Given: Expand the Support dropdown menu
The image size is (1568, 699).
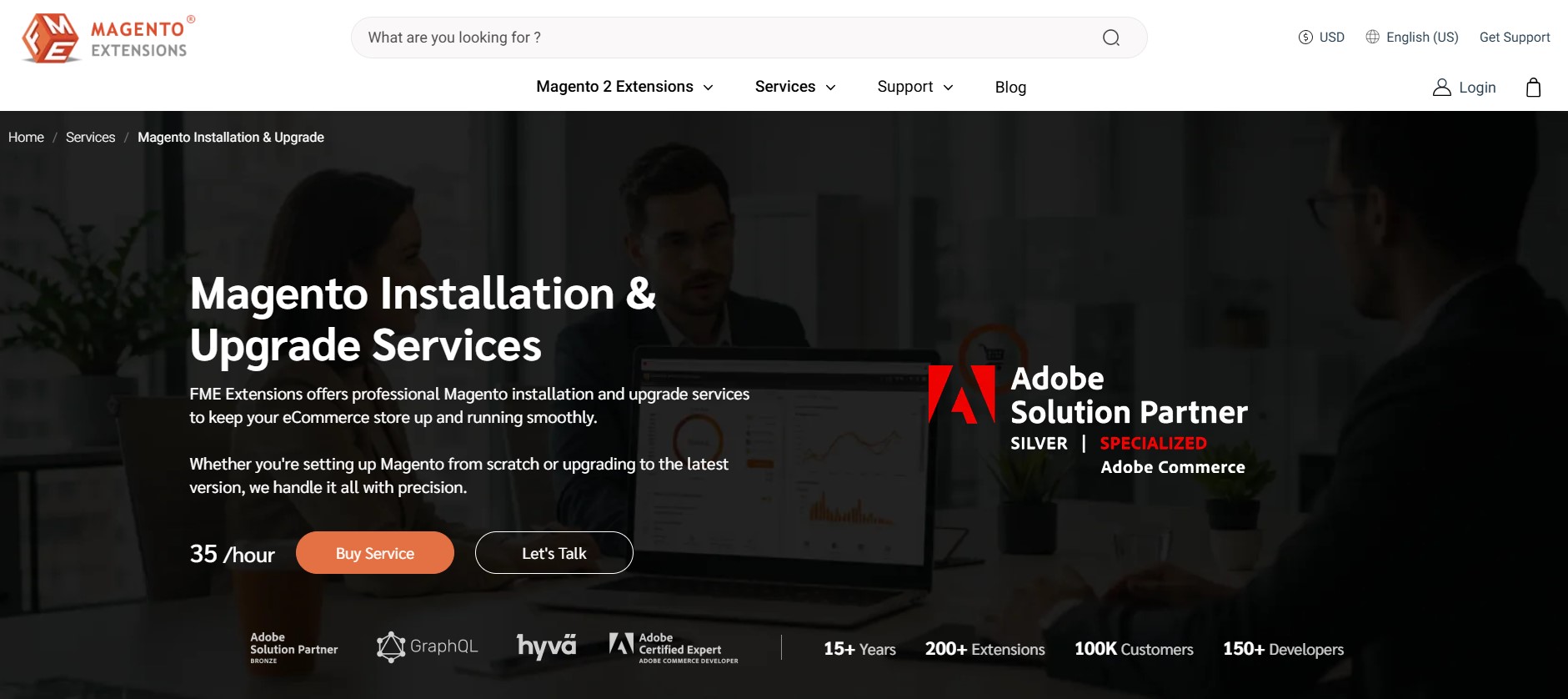Looking at the screenshot, I should (x=914, y=87).
